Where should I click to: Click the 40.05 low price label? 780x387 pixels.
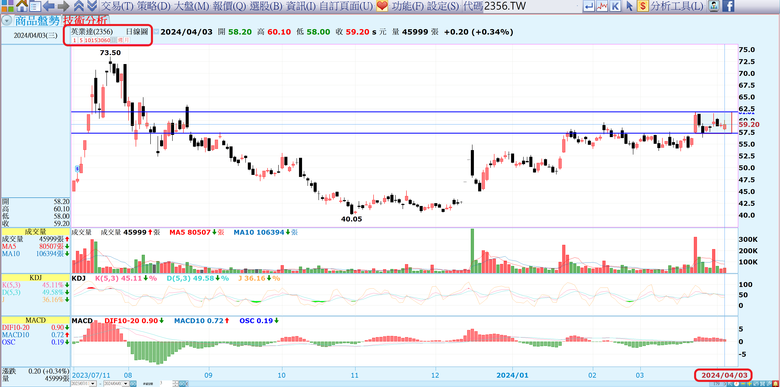pos(352,218)
